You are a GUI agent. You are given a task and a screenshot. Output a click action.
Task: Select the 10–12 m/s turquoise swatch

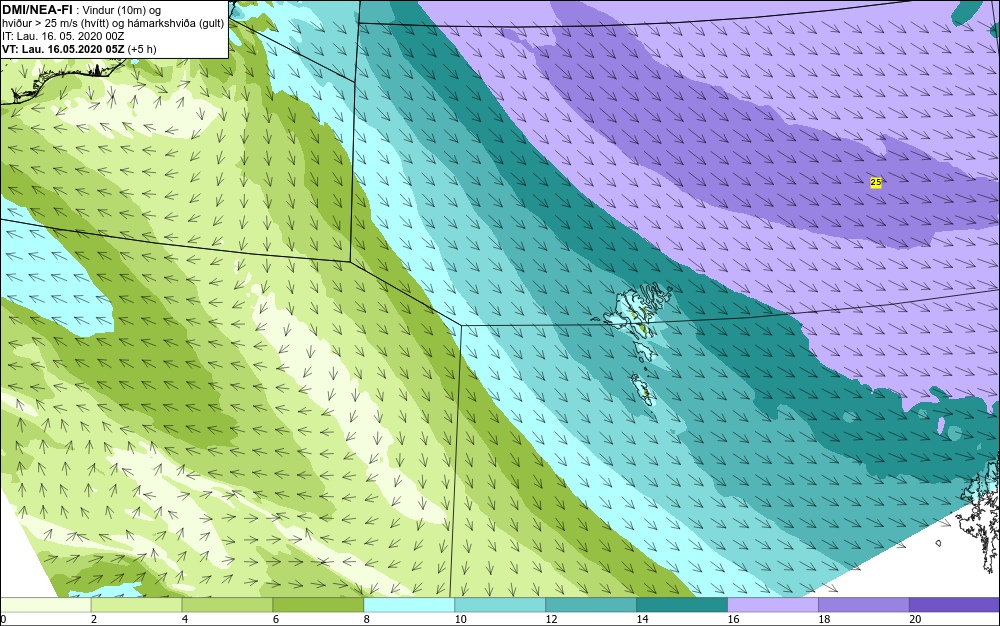click(500, 604)
